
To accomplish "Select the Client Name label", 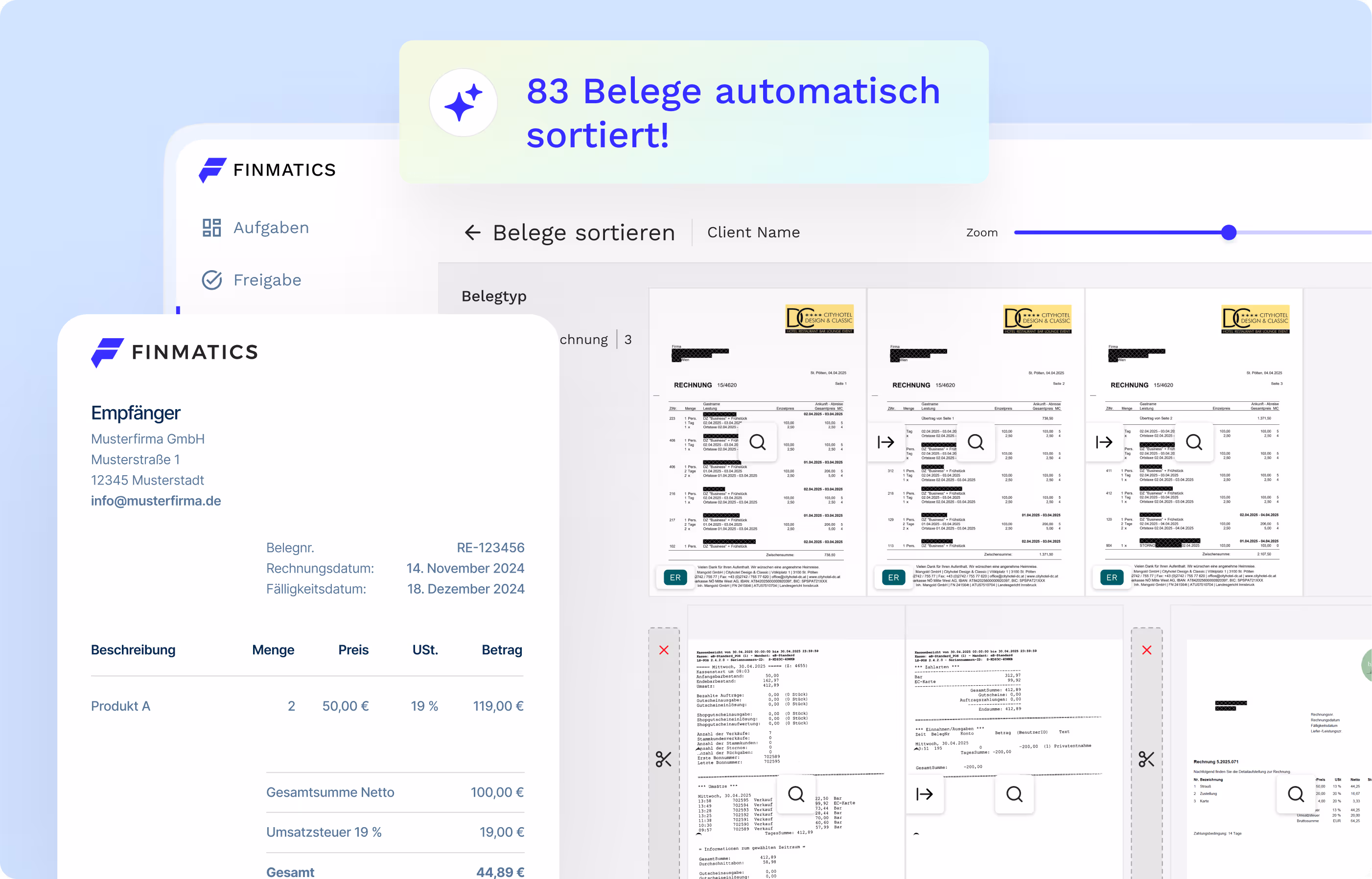I will pyautogui.click(x=753, y=232).
